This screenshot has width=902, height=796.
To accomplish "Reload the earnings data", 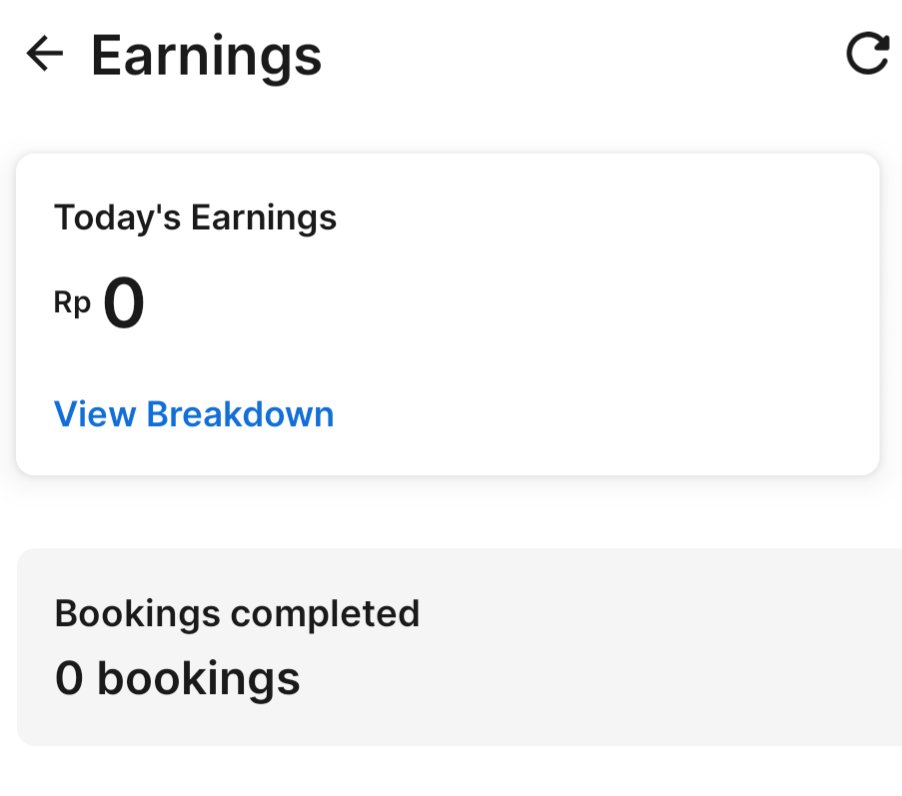I will click(x=868, y=53).
